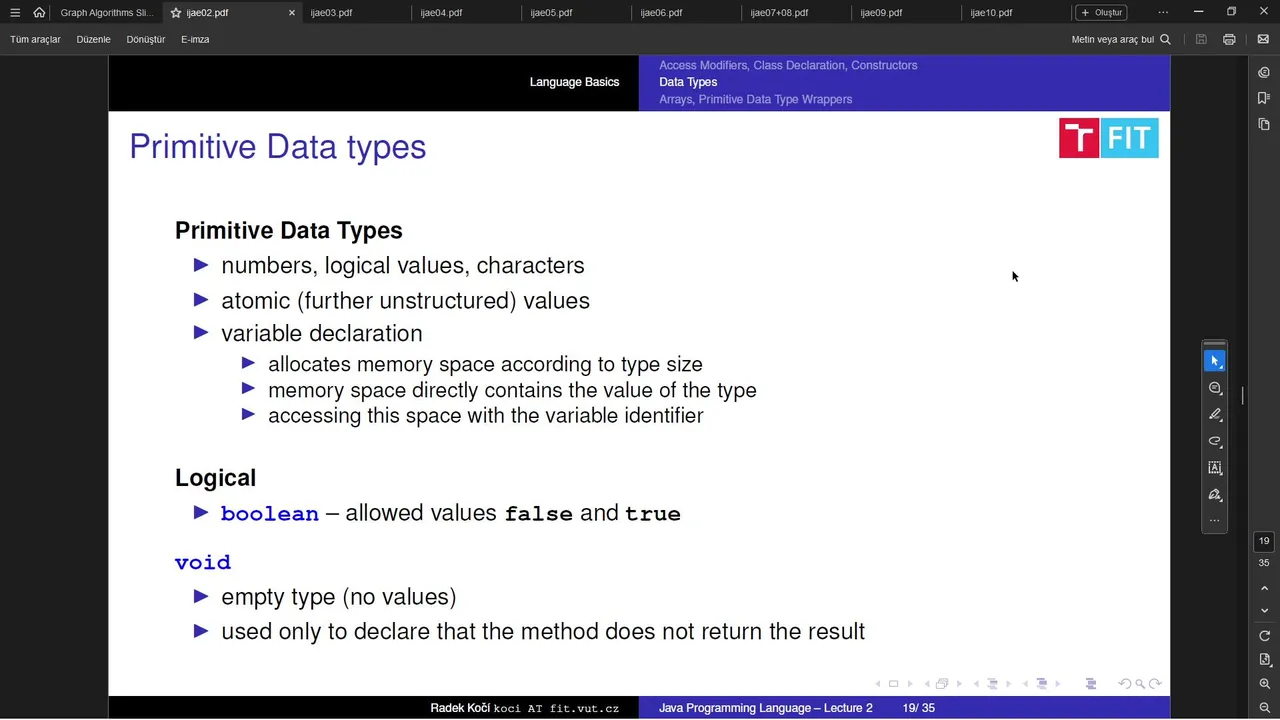Open the hamburger main menu
Viewport: 1280px width, 720px height.
15,13
